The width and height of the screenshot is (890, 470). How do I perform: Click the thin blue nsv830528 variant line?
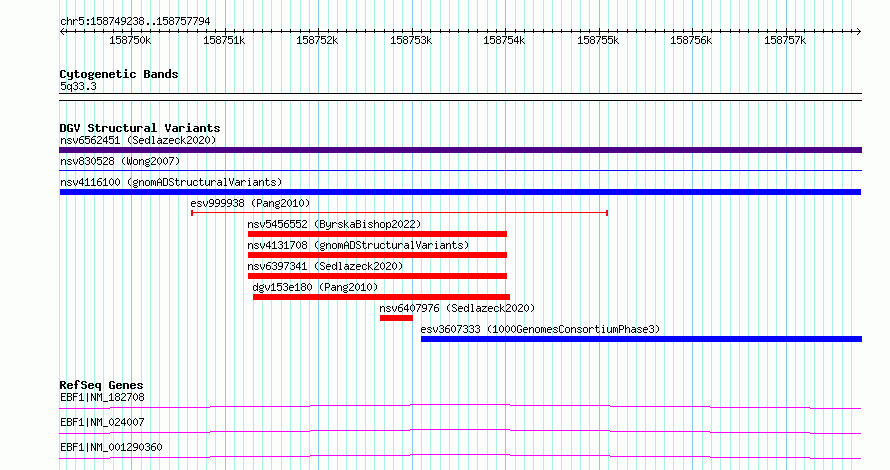click(460, 170)
